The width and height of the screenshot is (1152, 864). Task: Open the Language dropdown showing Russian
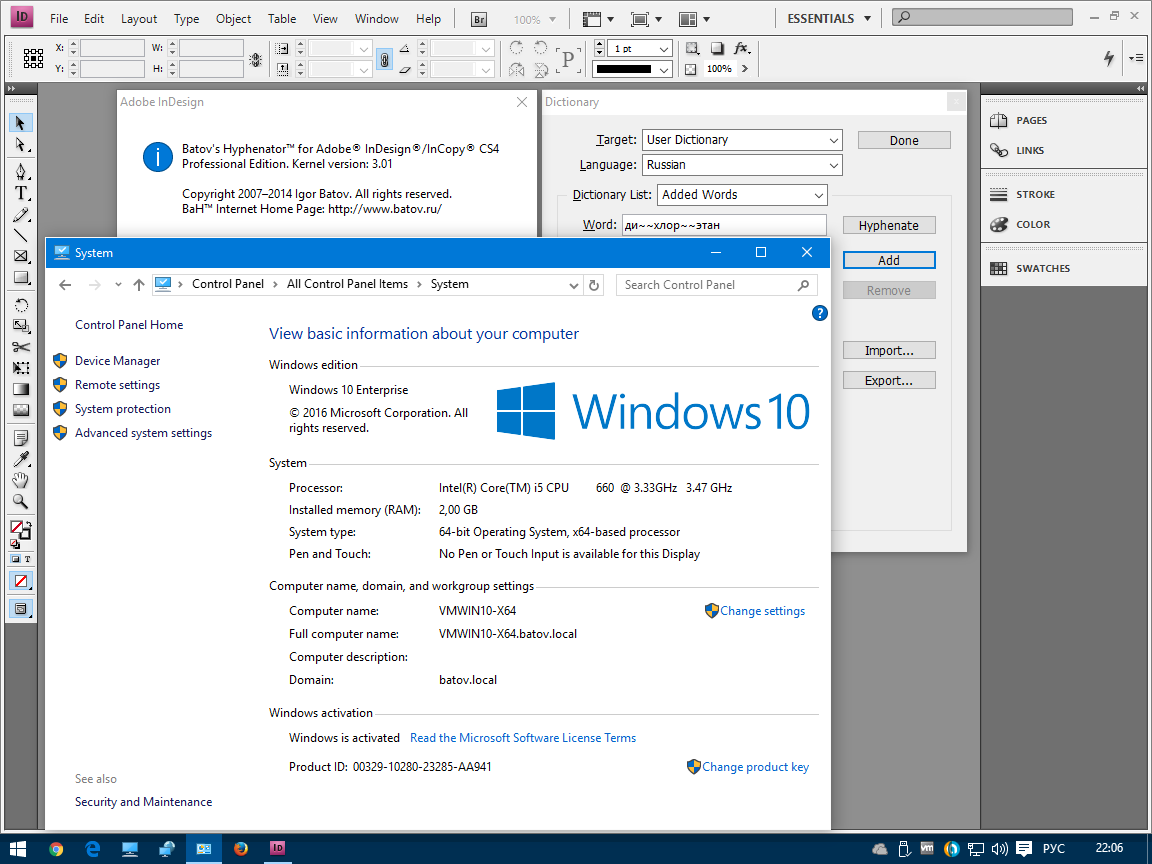tap(742, 165)
